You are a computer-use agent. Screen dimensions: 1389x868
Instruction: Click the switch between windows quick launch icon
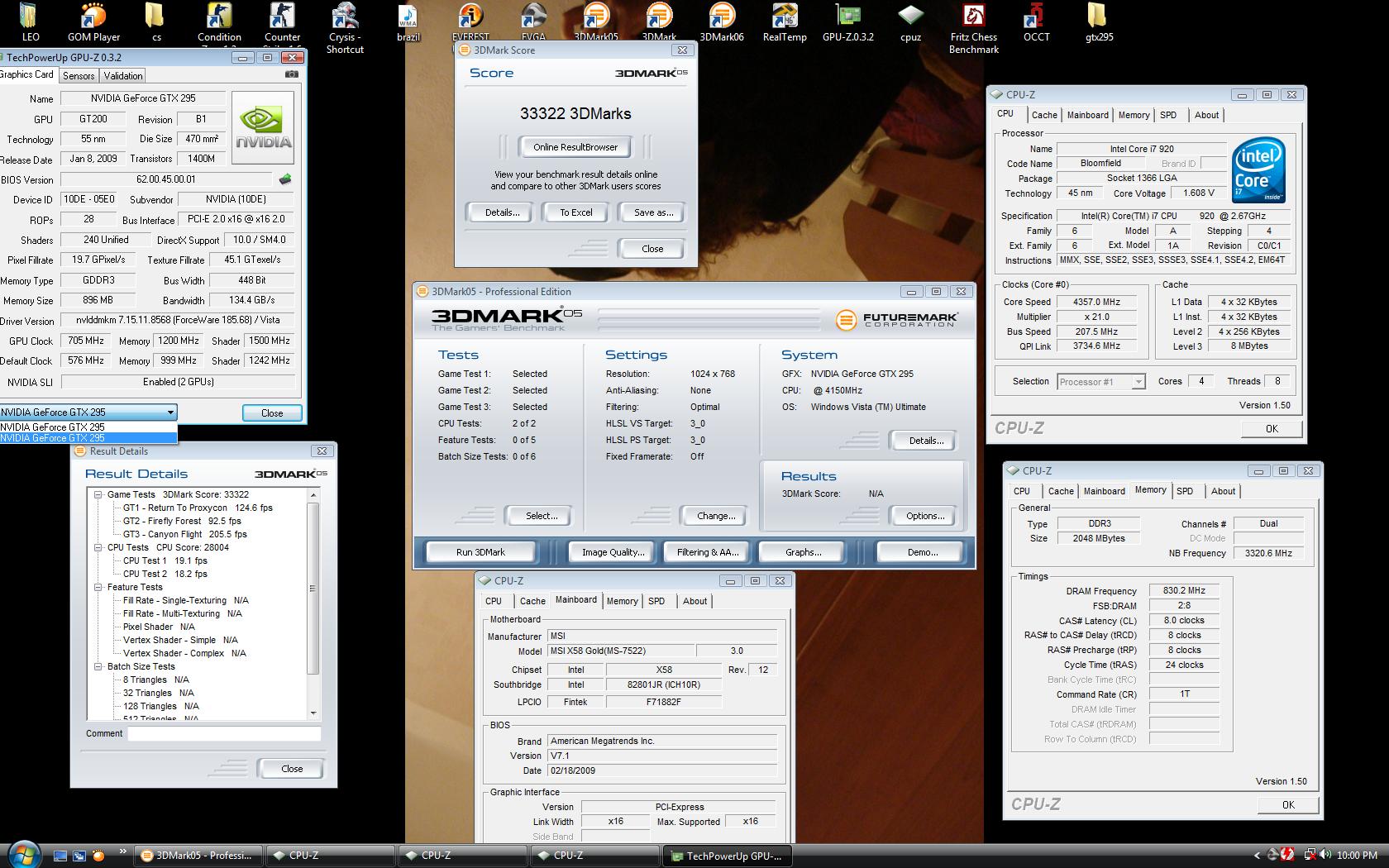pyautogui.click(x=79, y=856)
